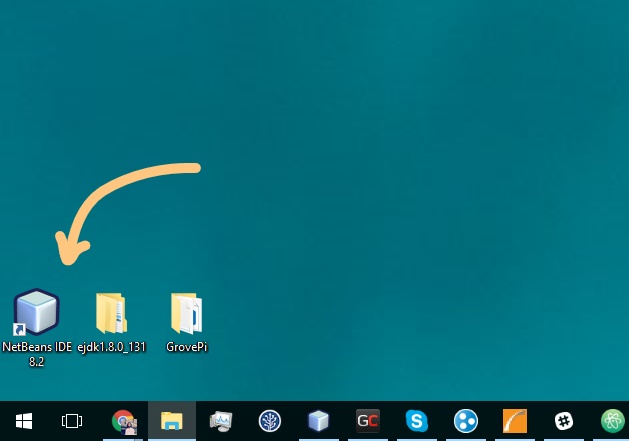Open the orange curve-logo app in taskbar
This screenshot has height=441, width=629.
coord(515,421)
